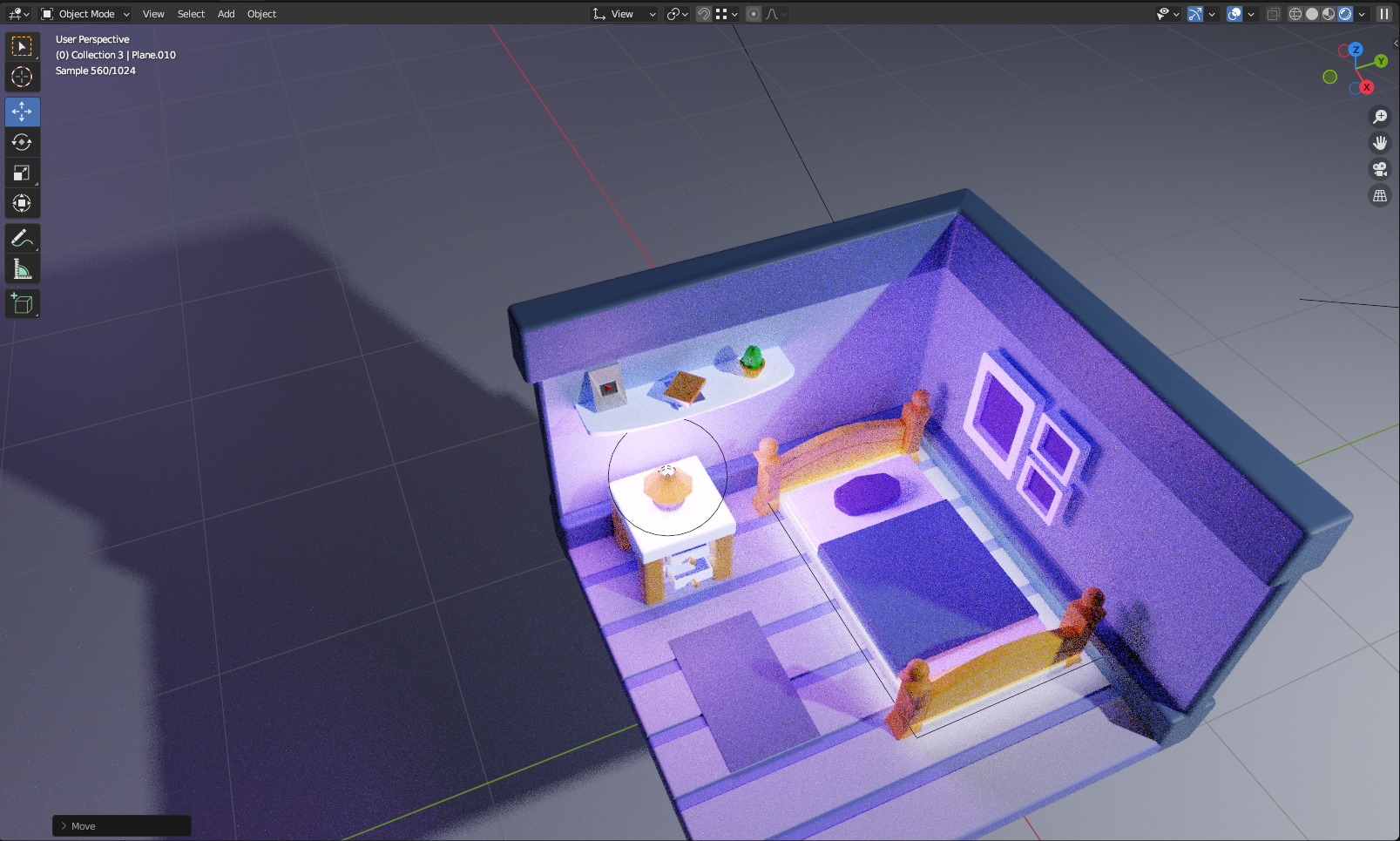Click the Z axis on navigation gizmo

(1356, 50)
